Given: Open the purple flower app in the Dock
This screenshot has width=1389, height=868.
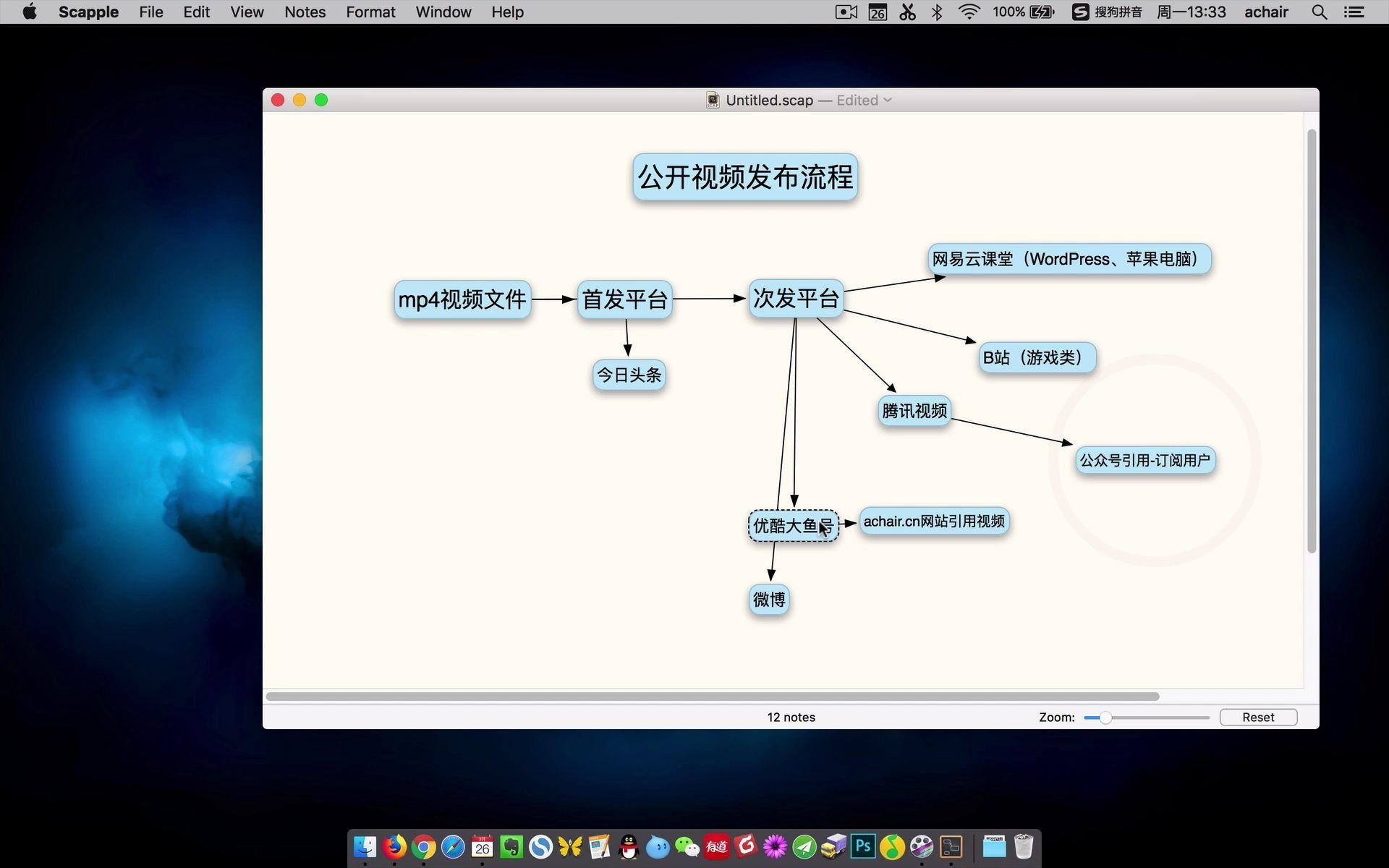Looking at the screenshot, I should tap(775, 846).
